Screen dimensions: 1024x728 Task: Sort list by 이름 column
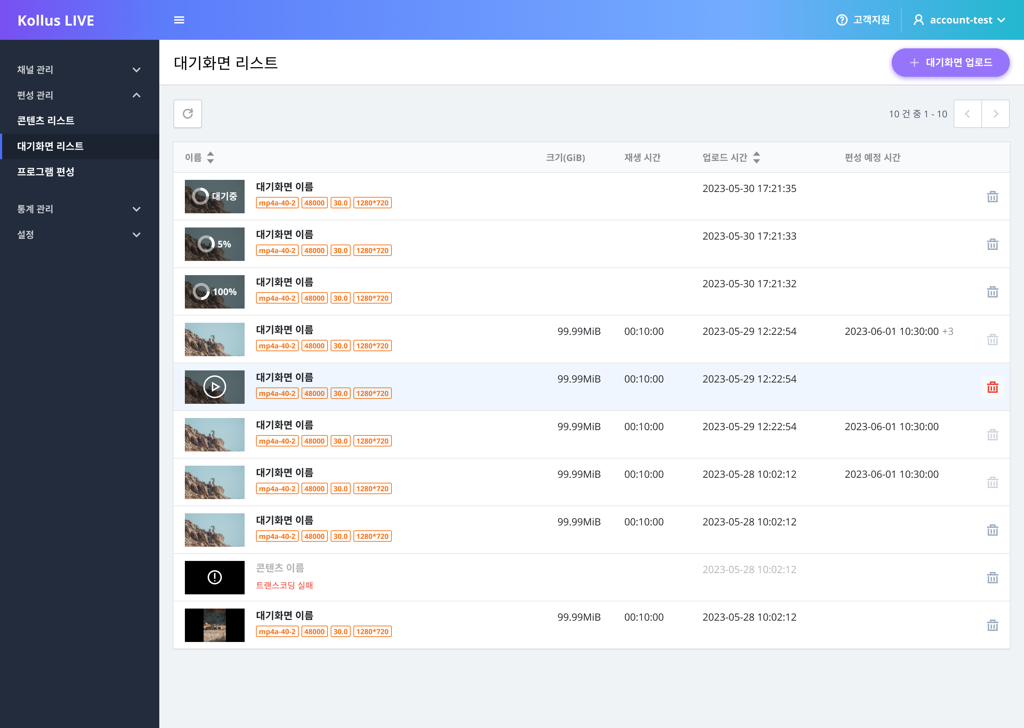[200, 158]
